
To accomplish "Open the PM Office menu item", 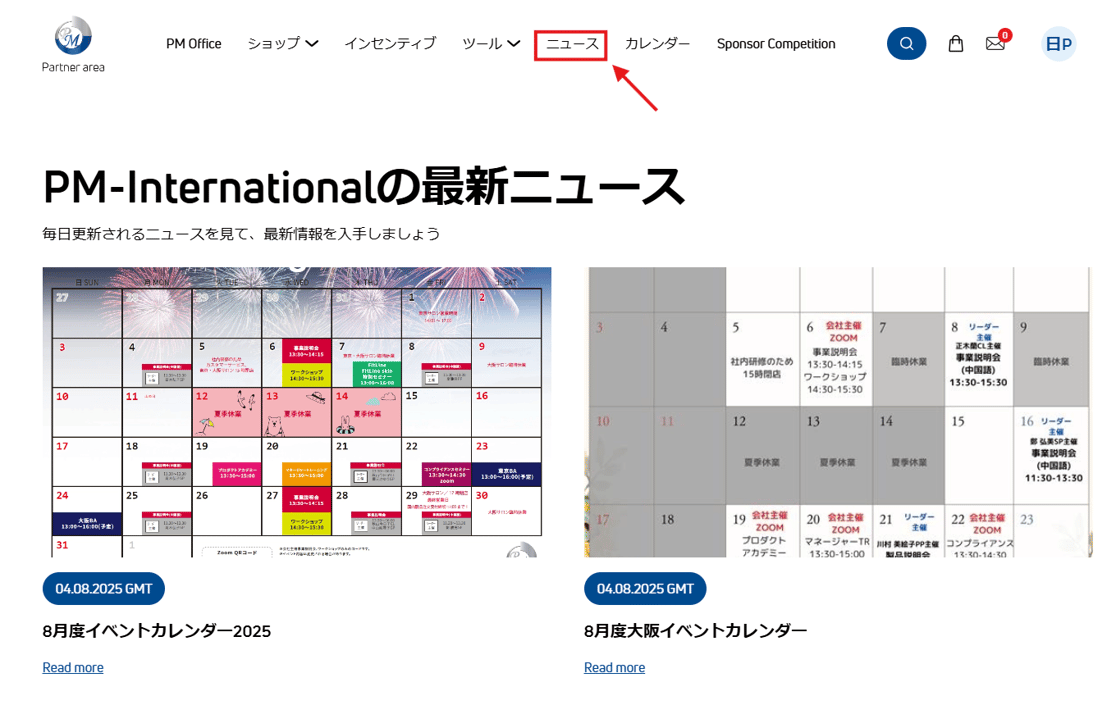I will point(194,43).
